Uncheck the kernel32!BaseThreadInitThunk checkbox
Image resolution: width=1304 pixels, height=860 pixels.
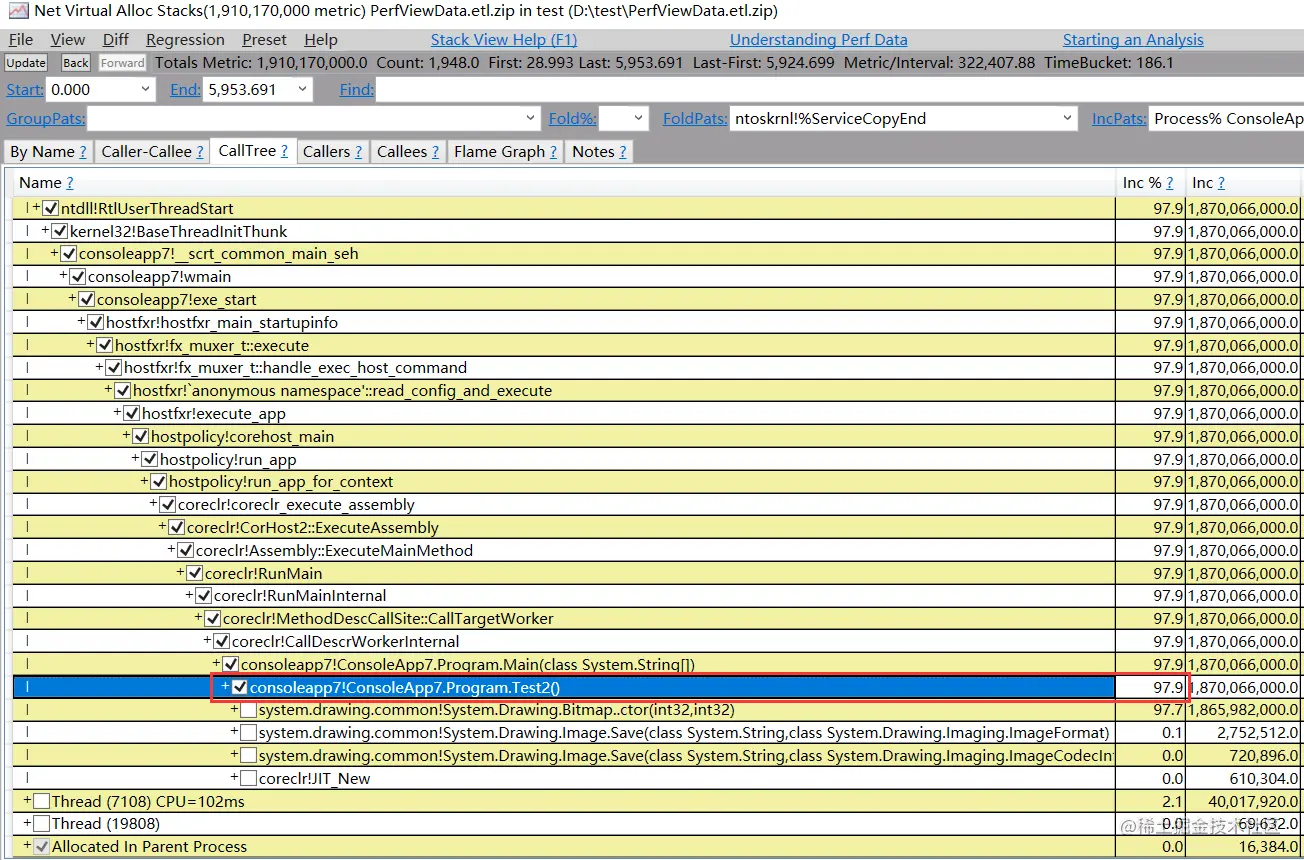point(60,232)
